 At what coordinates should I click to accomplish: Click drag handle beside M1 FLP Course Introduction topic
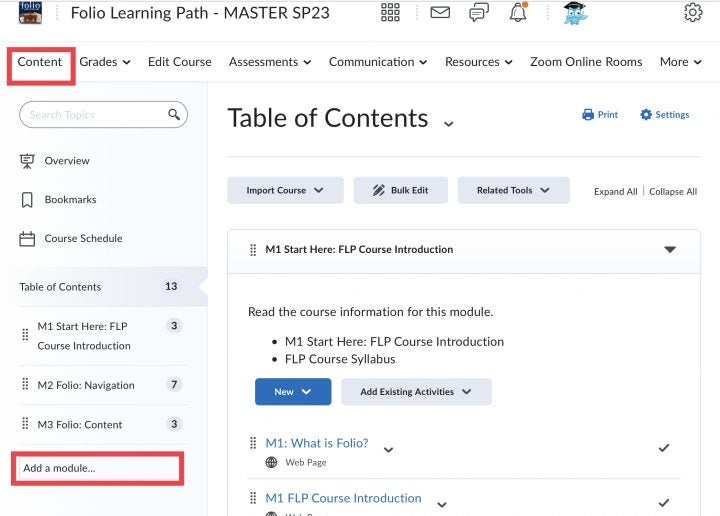[x=253, y=498]
